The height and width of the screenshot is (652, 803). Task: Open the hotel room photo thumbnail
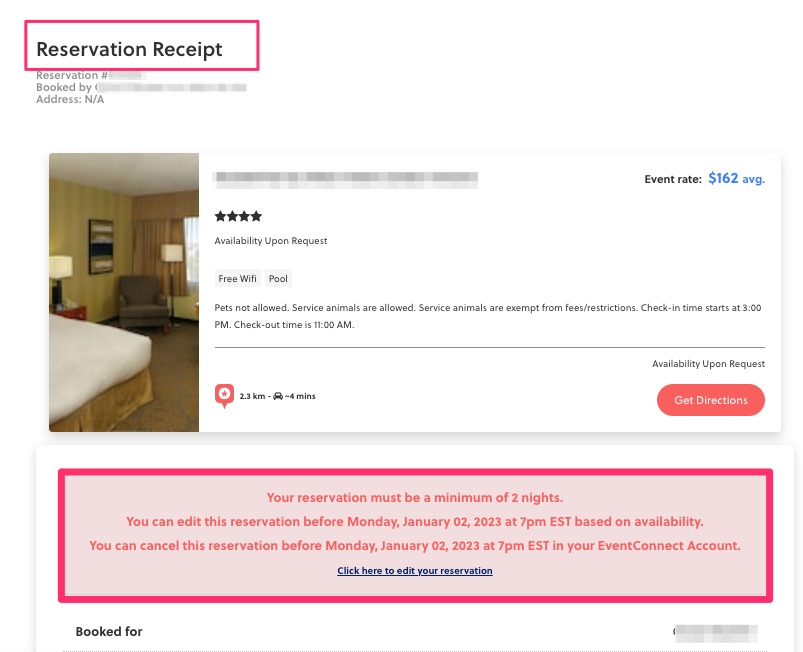[x=124, y=292]
